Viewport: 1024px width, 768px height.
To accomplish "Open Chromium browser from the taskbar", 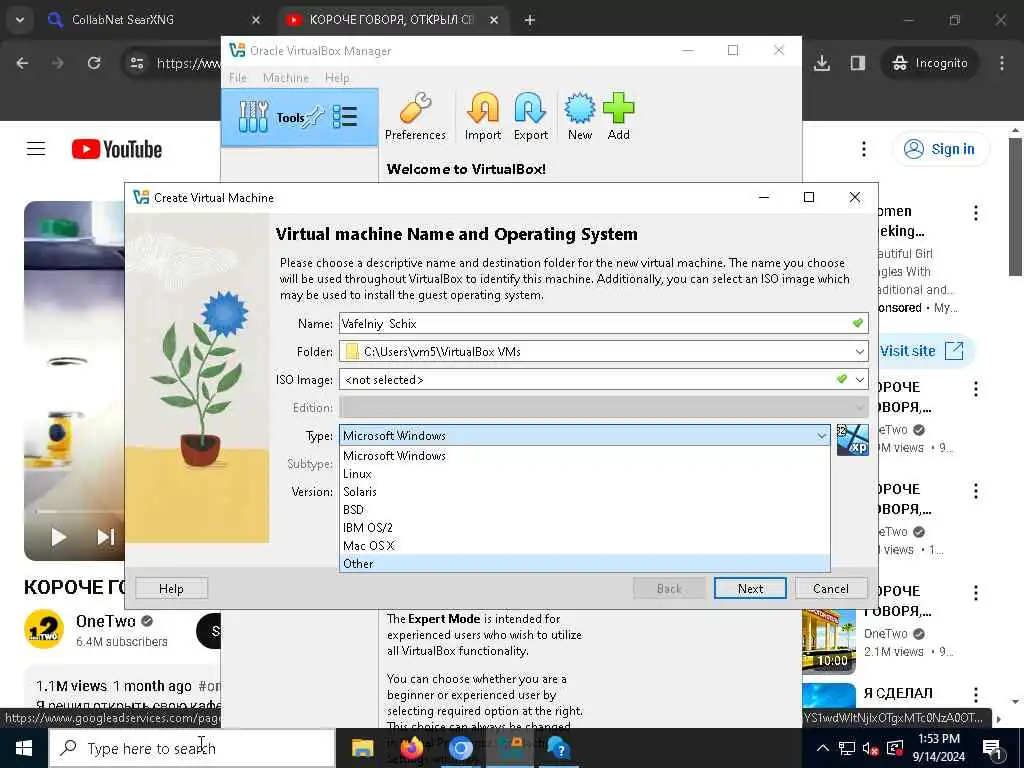I will point(460,748).
